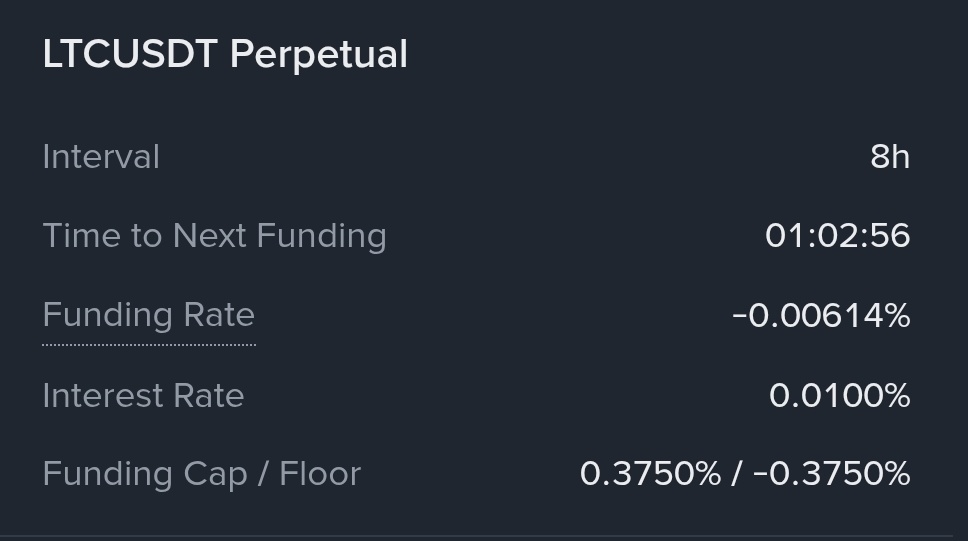Click the 8h interval value

(x=890, y=157)
